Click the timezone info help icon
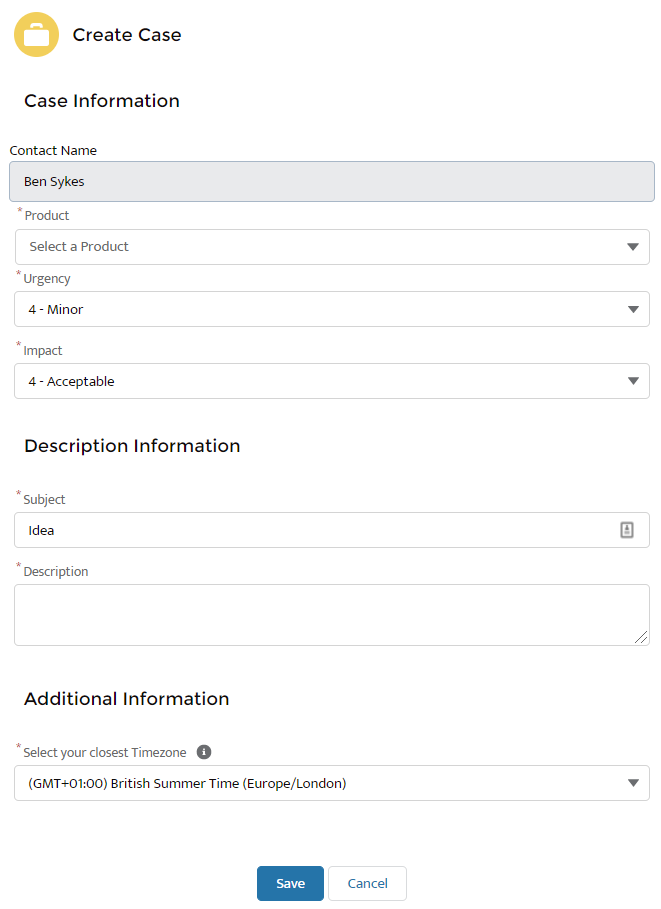This screenshot has height=909, width=661. 204,752
